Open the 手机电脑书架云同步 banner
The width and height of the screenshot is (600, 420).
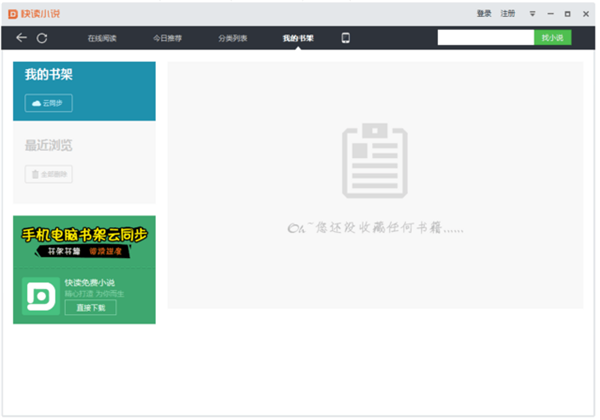[85, 240]
